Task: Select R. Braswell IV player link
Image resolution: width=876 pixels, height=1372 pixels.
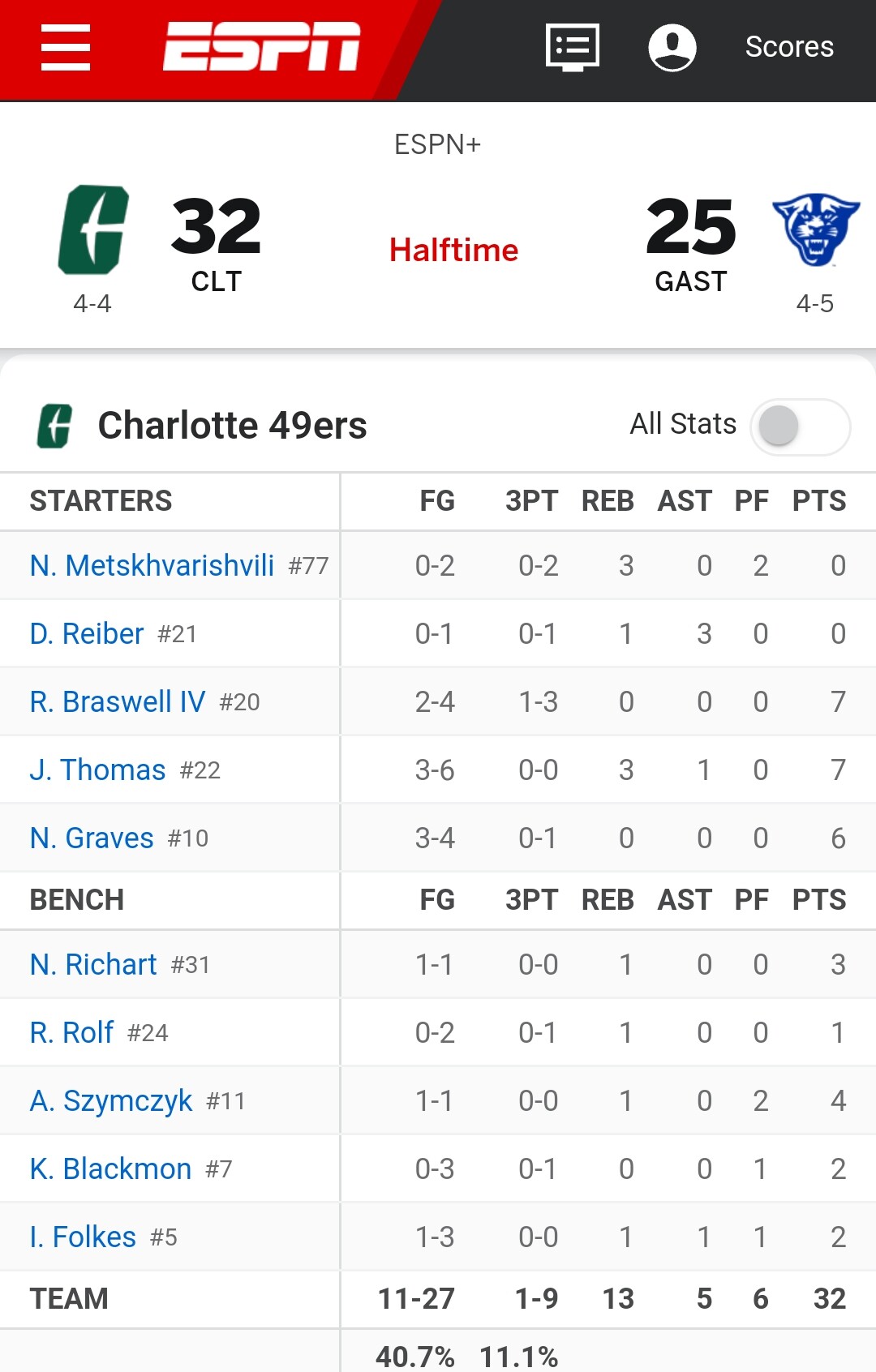Action: [x=118, y=702]
